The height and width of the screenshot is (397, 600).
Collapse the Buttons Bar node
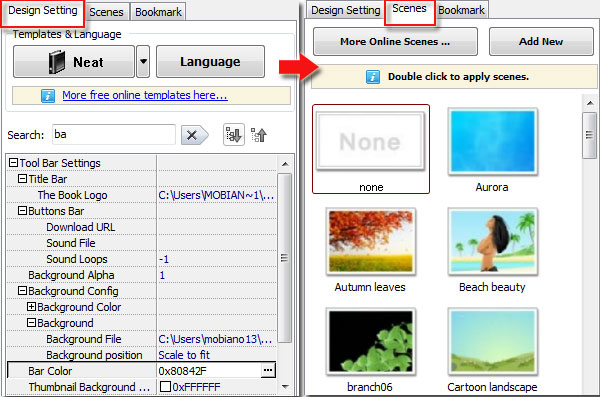22,211
